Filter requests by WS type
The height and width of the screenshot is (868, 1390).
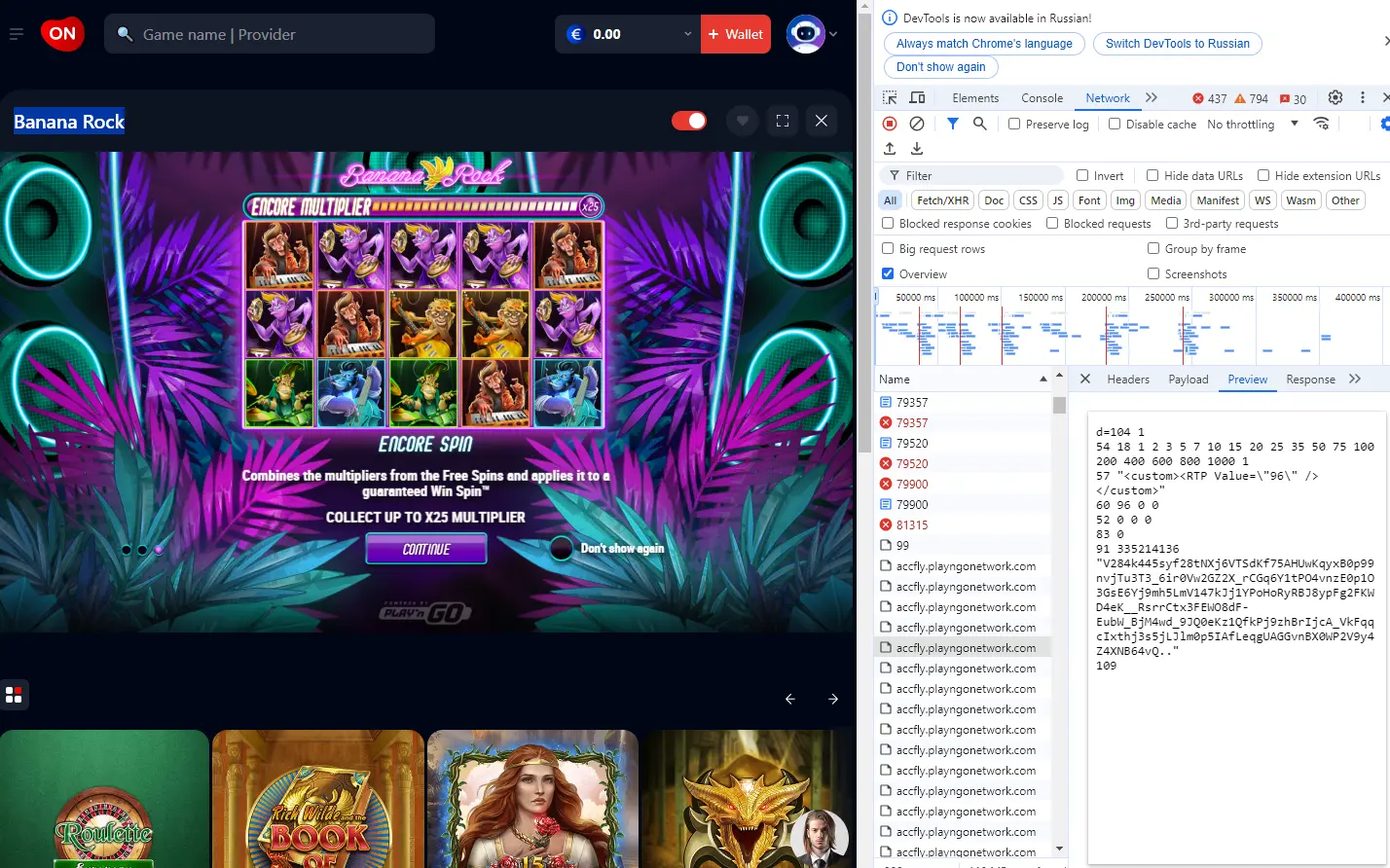pos(1262,200)
